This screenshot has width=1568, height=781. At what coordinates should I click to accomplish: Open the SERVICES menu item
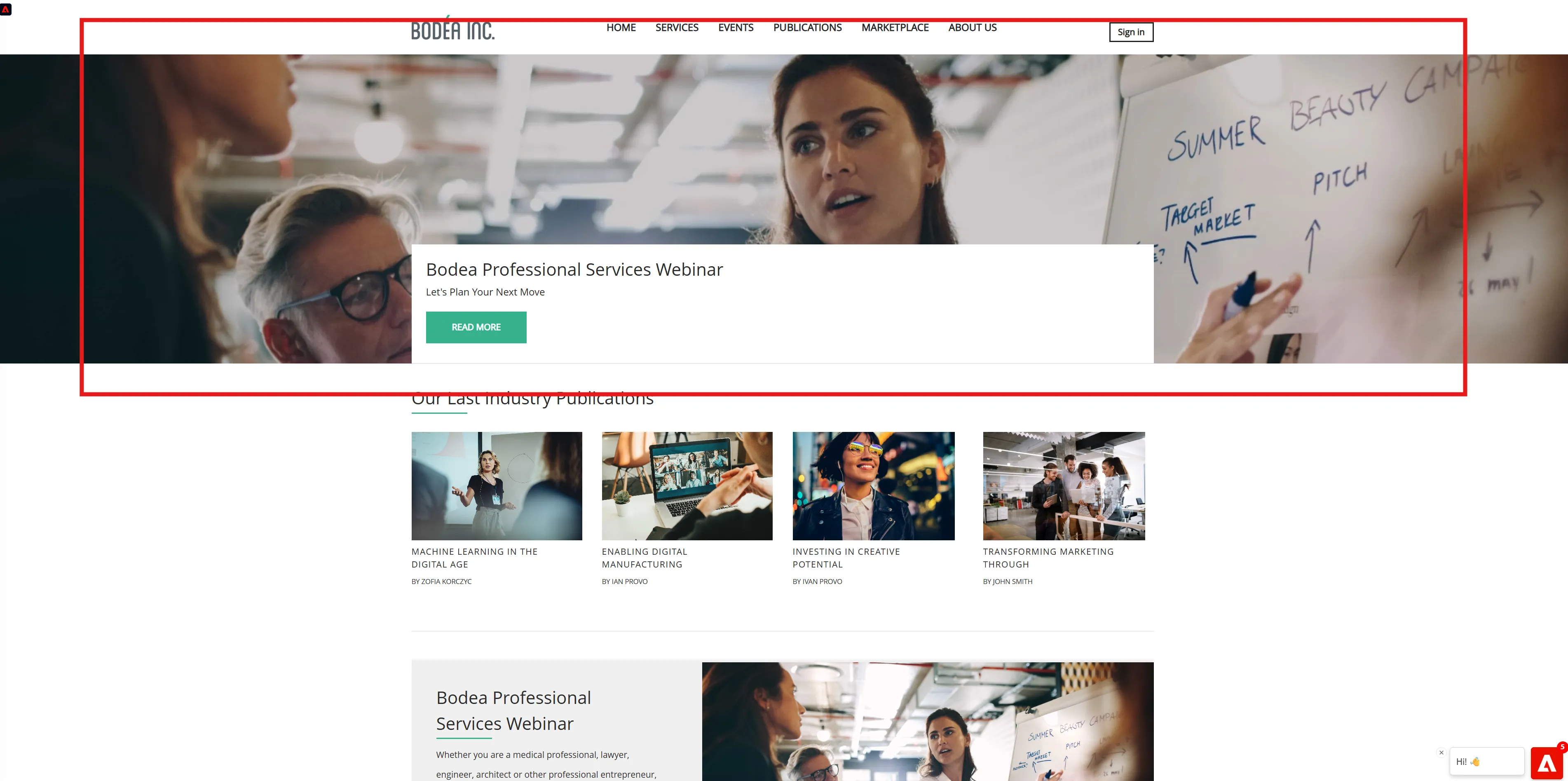677,27
